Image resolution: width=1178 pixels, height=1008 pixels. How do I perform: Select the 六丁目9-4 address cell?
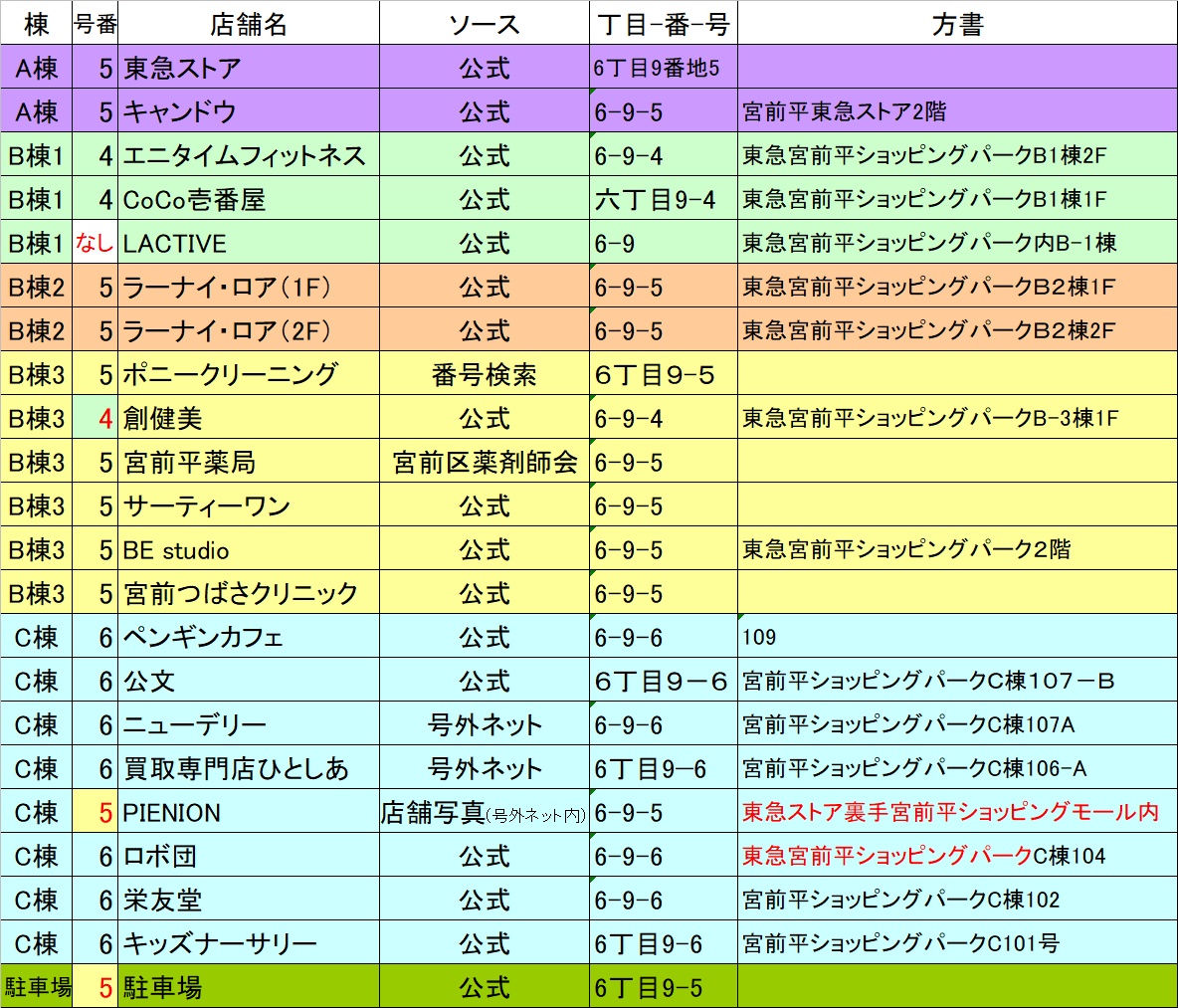(665, 198)
